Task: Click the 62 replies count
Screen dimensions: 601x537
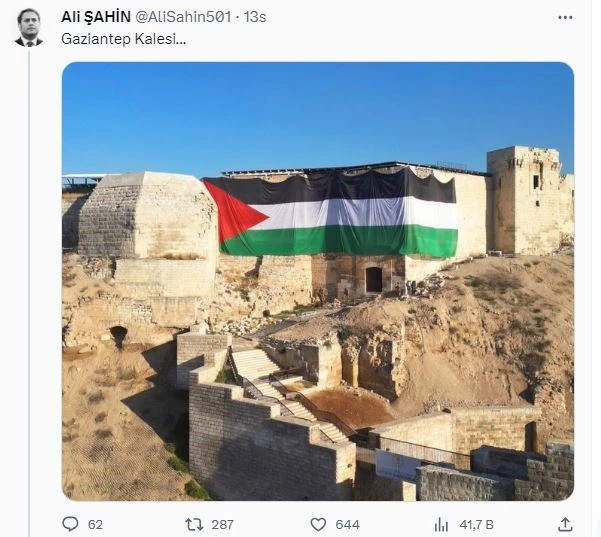Action: [x=95, y=524]
